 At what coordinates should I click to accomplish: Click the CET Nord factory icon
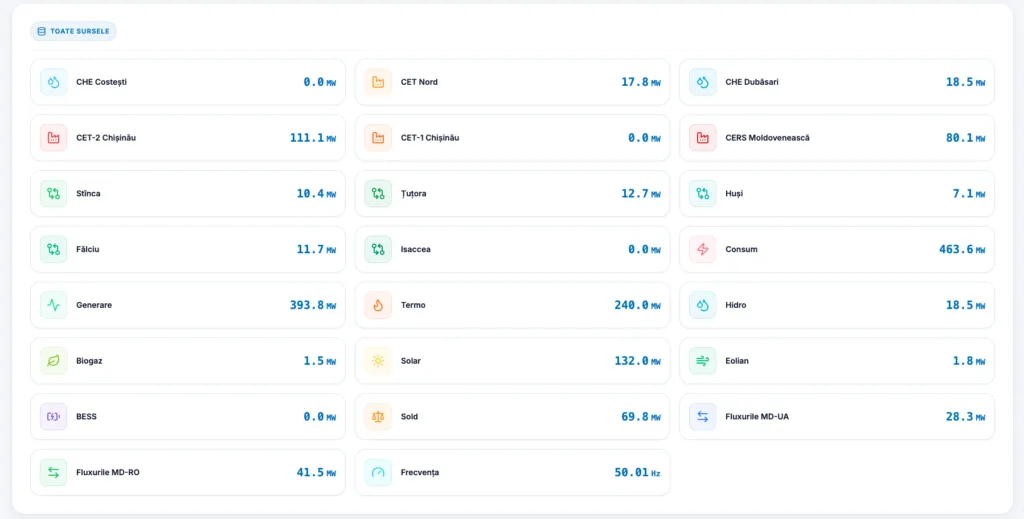point(378,82)
